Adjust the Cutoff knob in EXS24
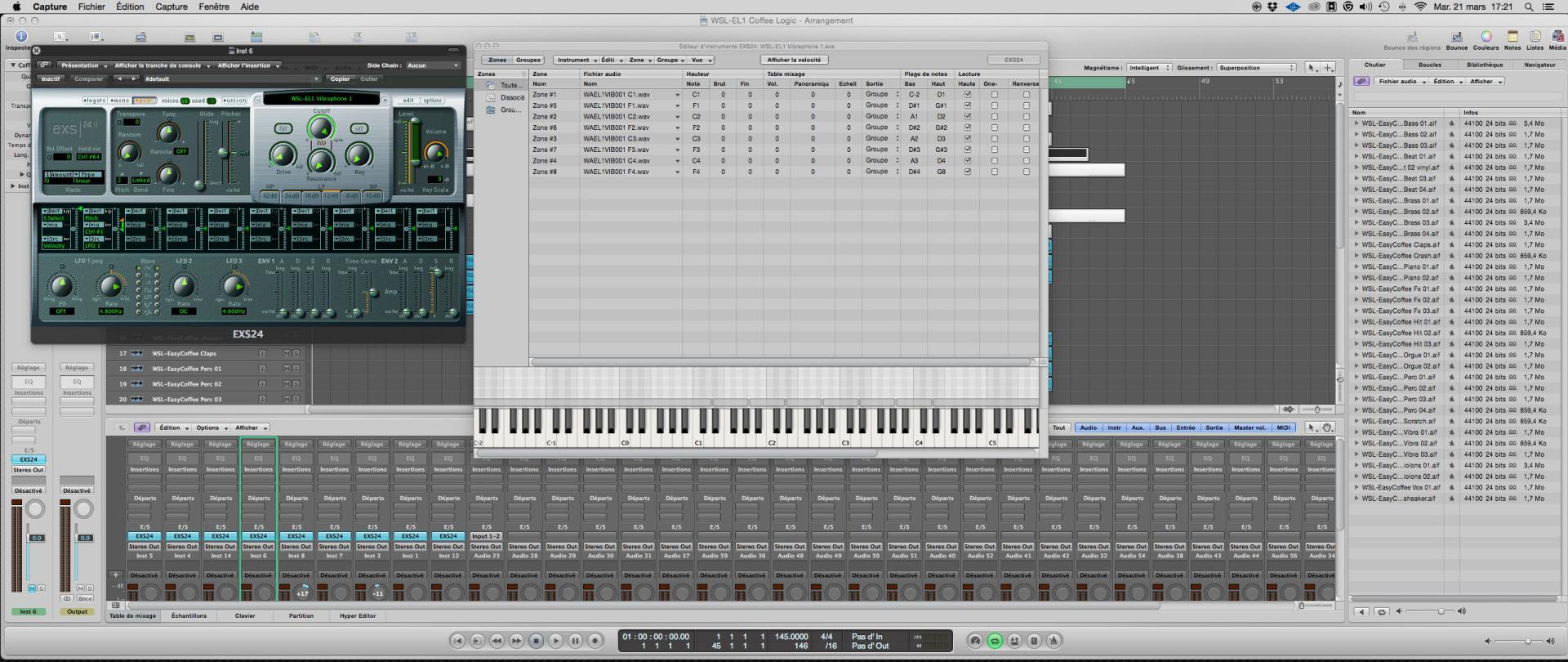The height and width of the screenshot is (662, 1568). click(x=321, y=127)
